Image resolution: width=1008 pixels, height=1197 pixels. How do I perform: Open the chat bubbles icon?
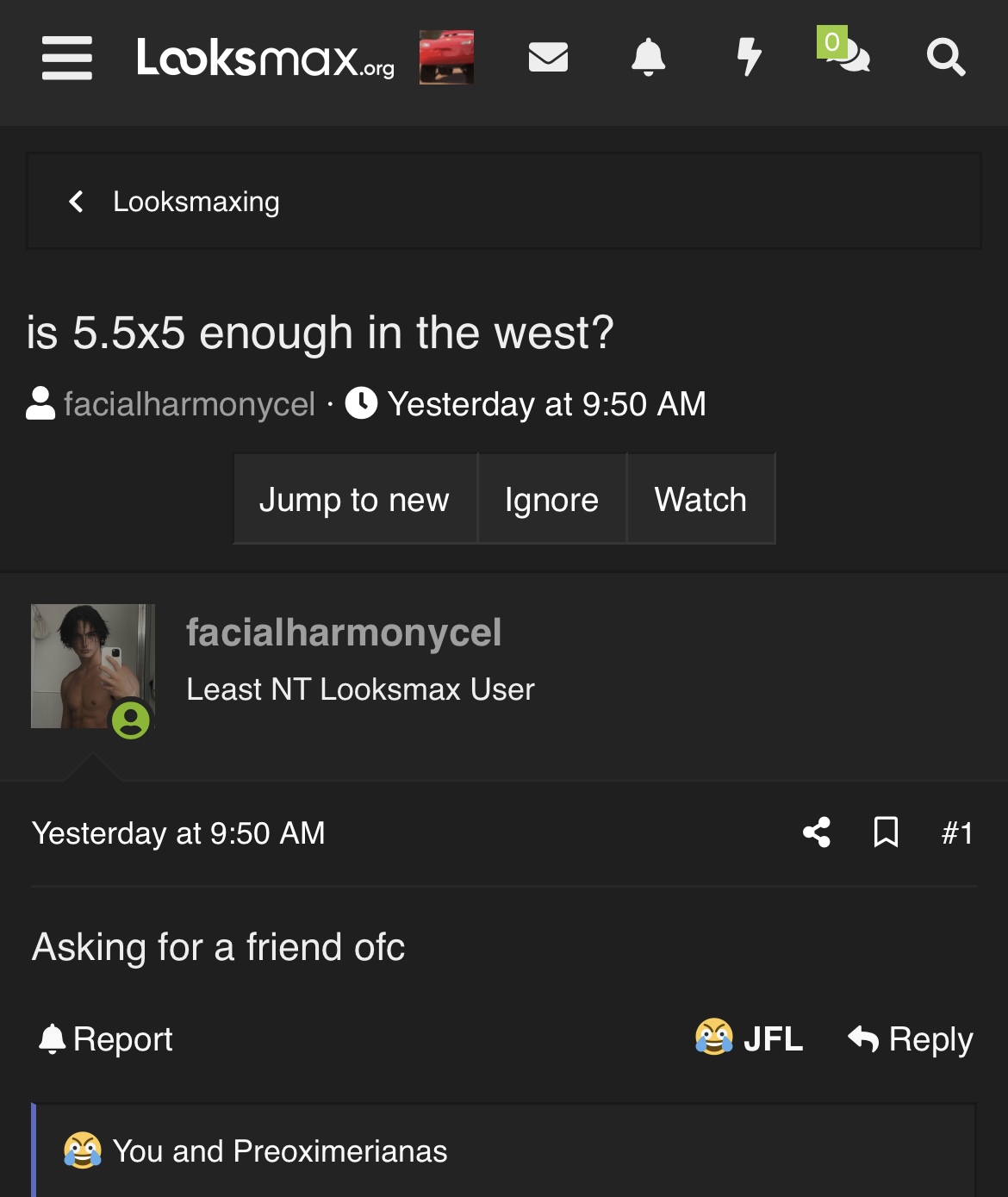pos(844,52)
